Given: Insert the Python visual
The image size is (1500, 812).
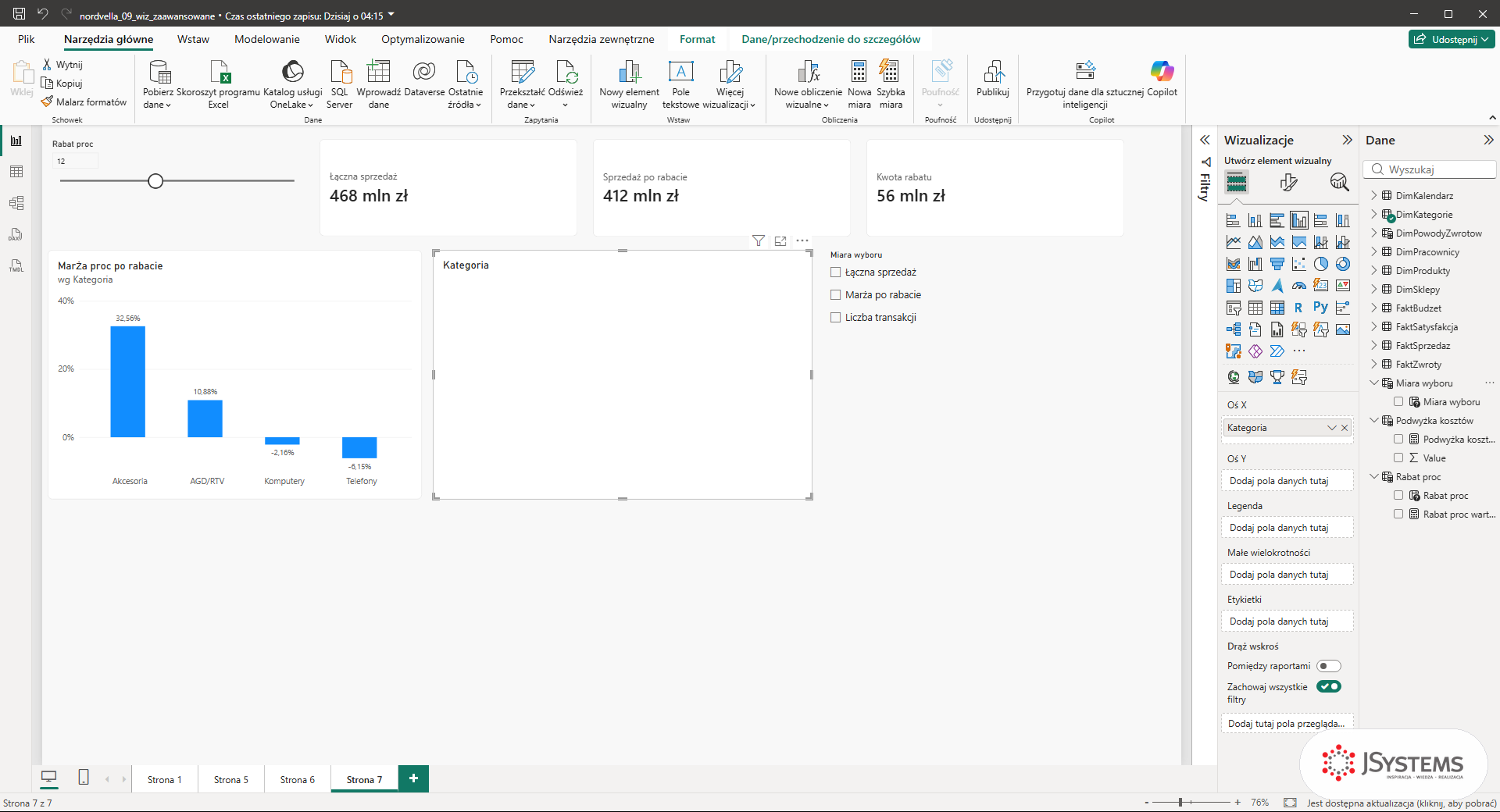Looking at the screenshot, I should coord(1321,308).
